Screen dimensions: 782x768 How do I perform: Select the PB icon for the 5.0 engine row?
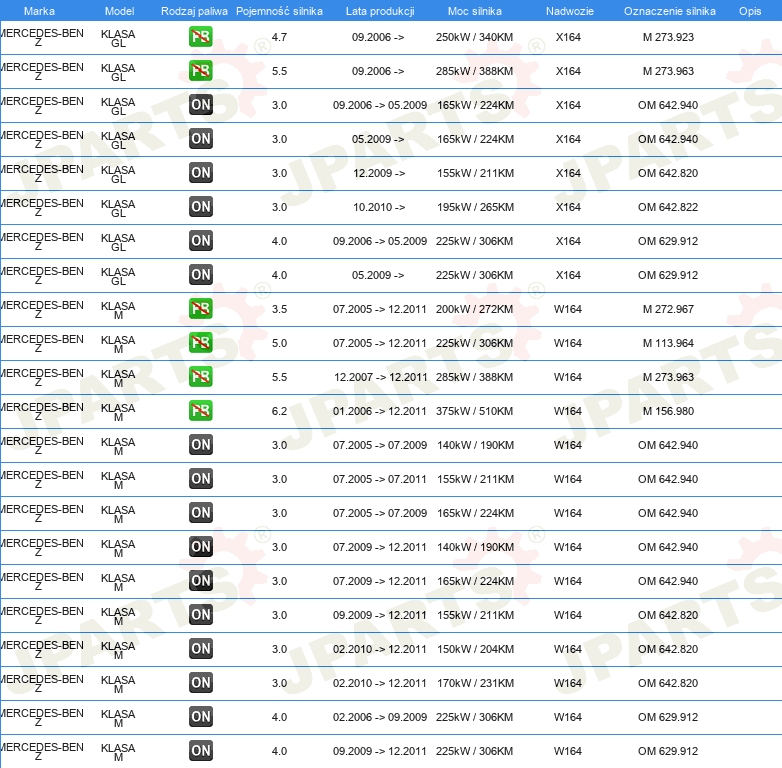click(201, 343)
